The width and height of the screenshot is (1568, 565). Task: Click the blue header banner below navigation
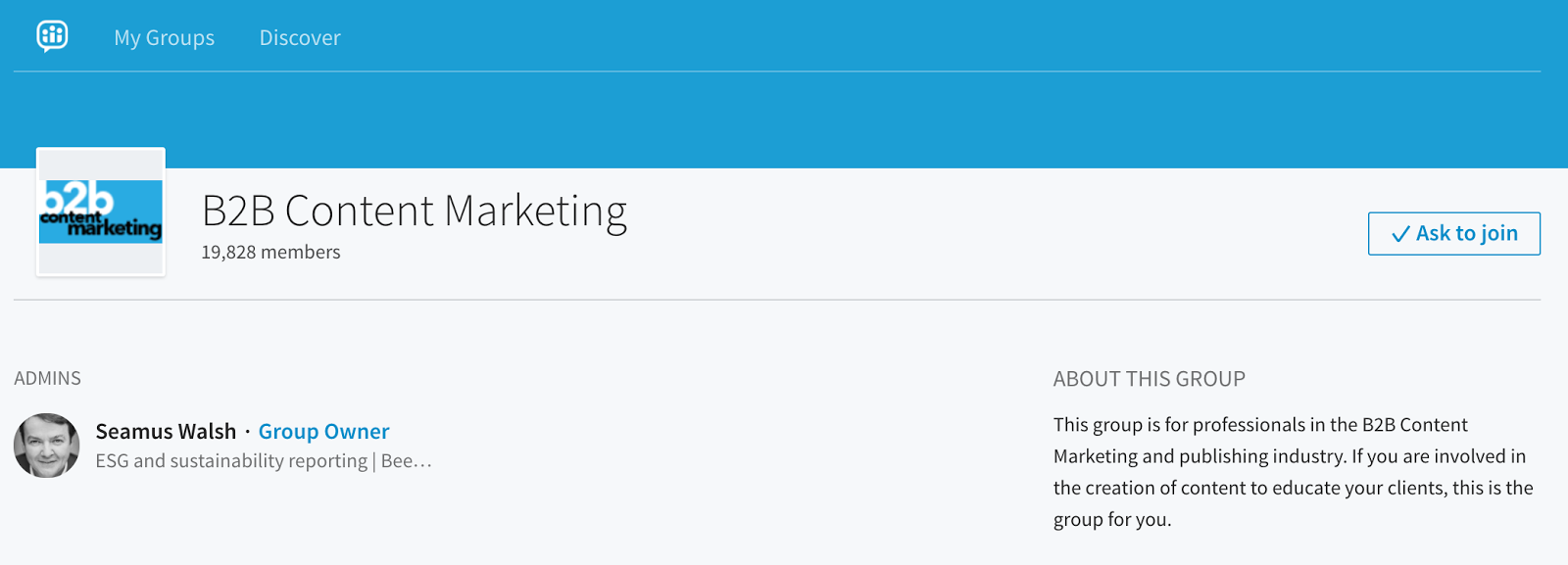point(784,119)
